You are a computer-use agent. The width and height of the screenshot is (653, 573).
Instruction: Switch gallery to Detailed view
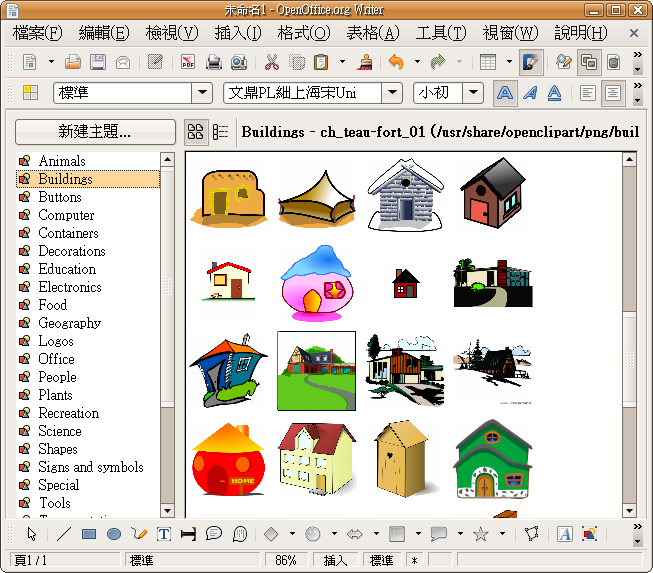221,132
